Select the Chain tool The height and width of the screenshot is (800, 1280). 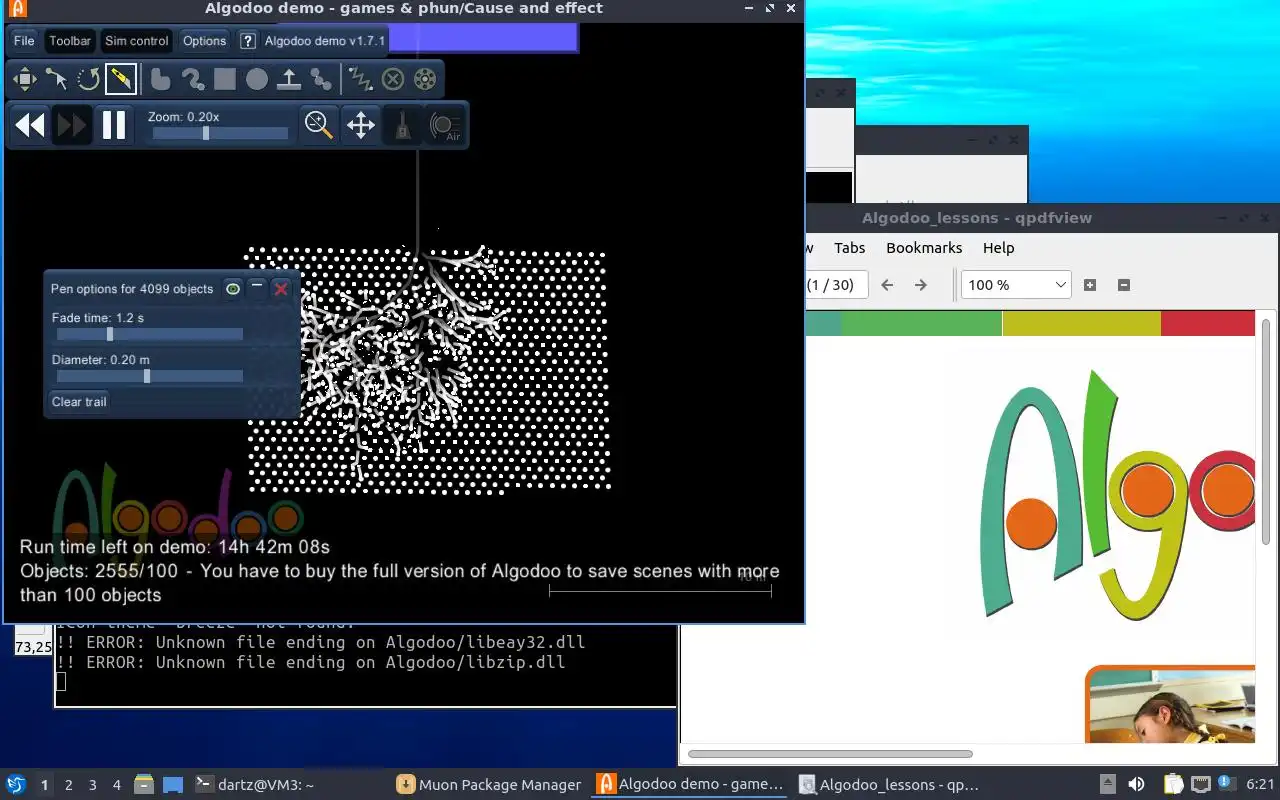pos(321,78)
